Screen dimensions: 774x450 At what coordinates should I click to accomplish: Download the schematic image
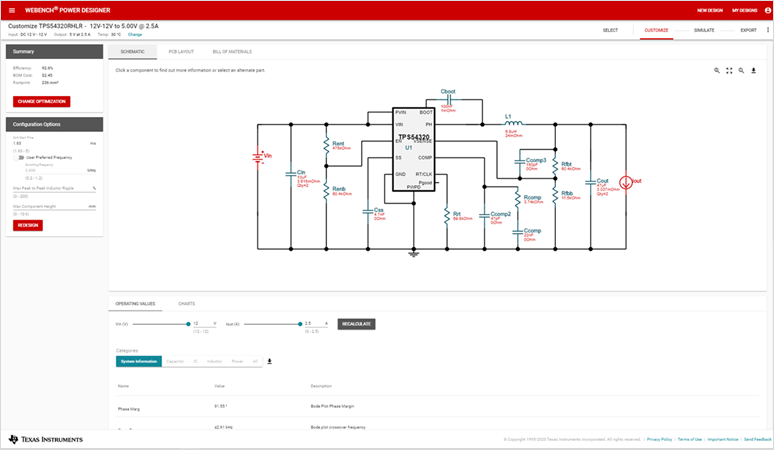pos(753,70)
